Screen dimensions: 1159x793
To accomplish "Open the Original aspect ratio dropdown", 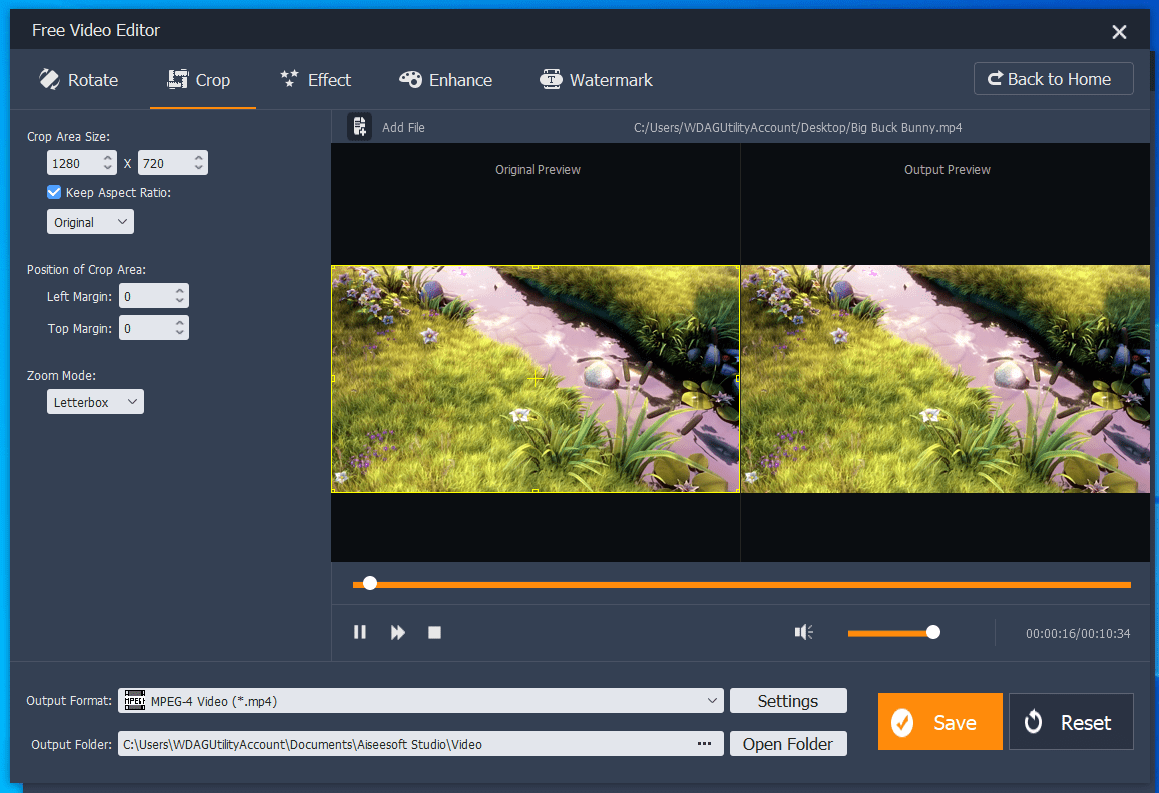I will [x=90, y=222].
